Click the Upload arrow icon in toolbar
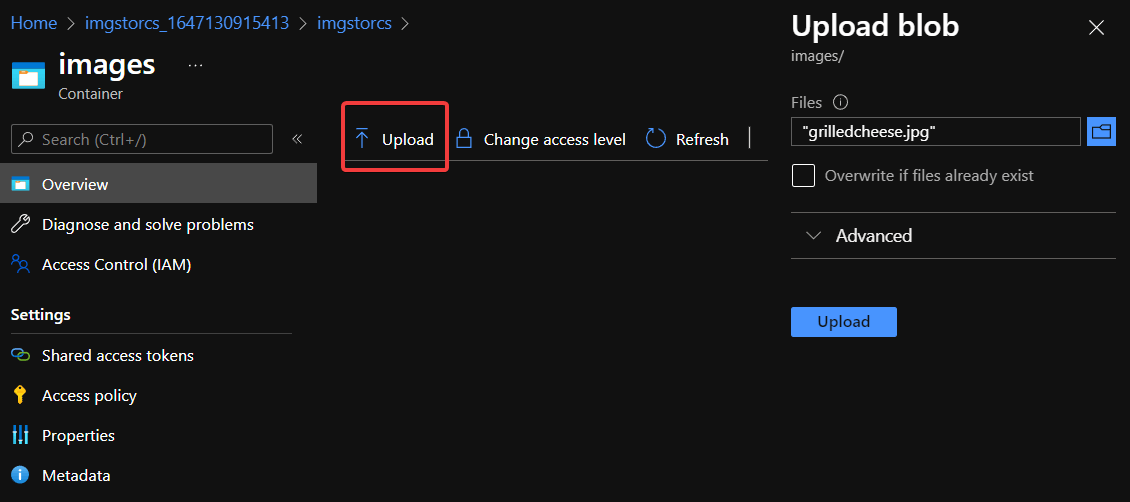Image resolution: width=1130 pixels, height=502 pixels. [x=362, y=139]
